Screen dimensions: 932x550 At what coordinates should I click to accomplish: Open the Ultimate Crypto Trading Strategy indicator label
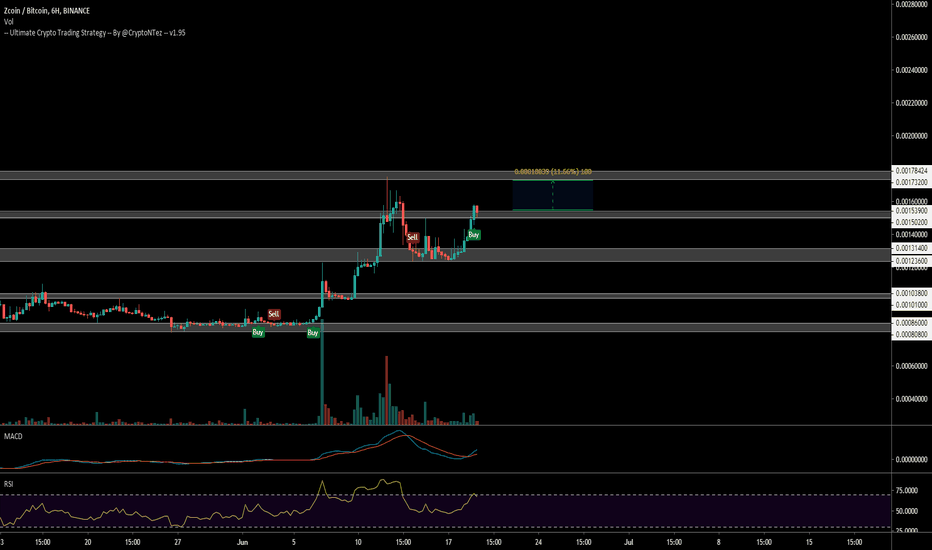coord(95,33)
